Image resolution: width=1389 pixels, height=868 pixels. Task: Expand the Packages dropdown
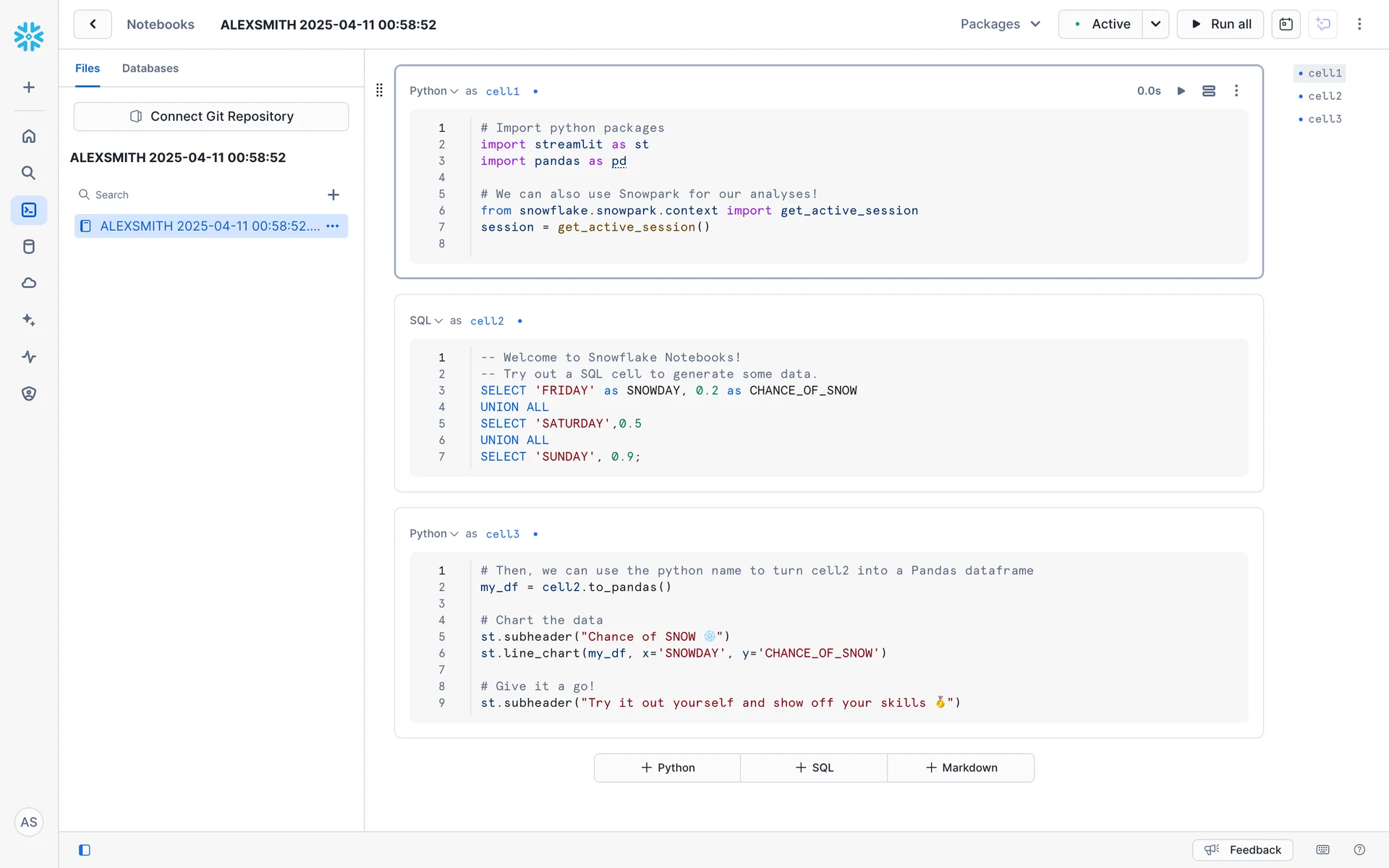click(x=1001, y=24)
